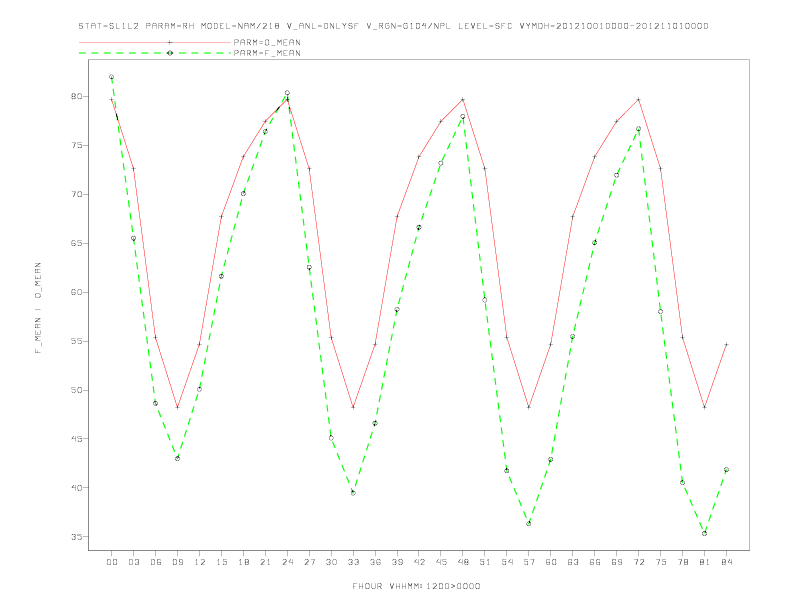This screenshot has width=792, height=612.
Task: Click the x-axis tick label 78
Action: tap(683, 562)
